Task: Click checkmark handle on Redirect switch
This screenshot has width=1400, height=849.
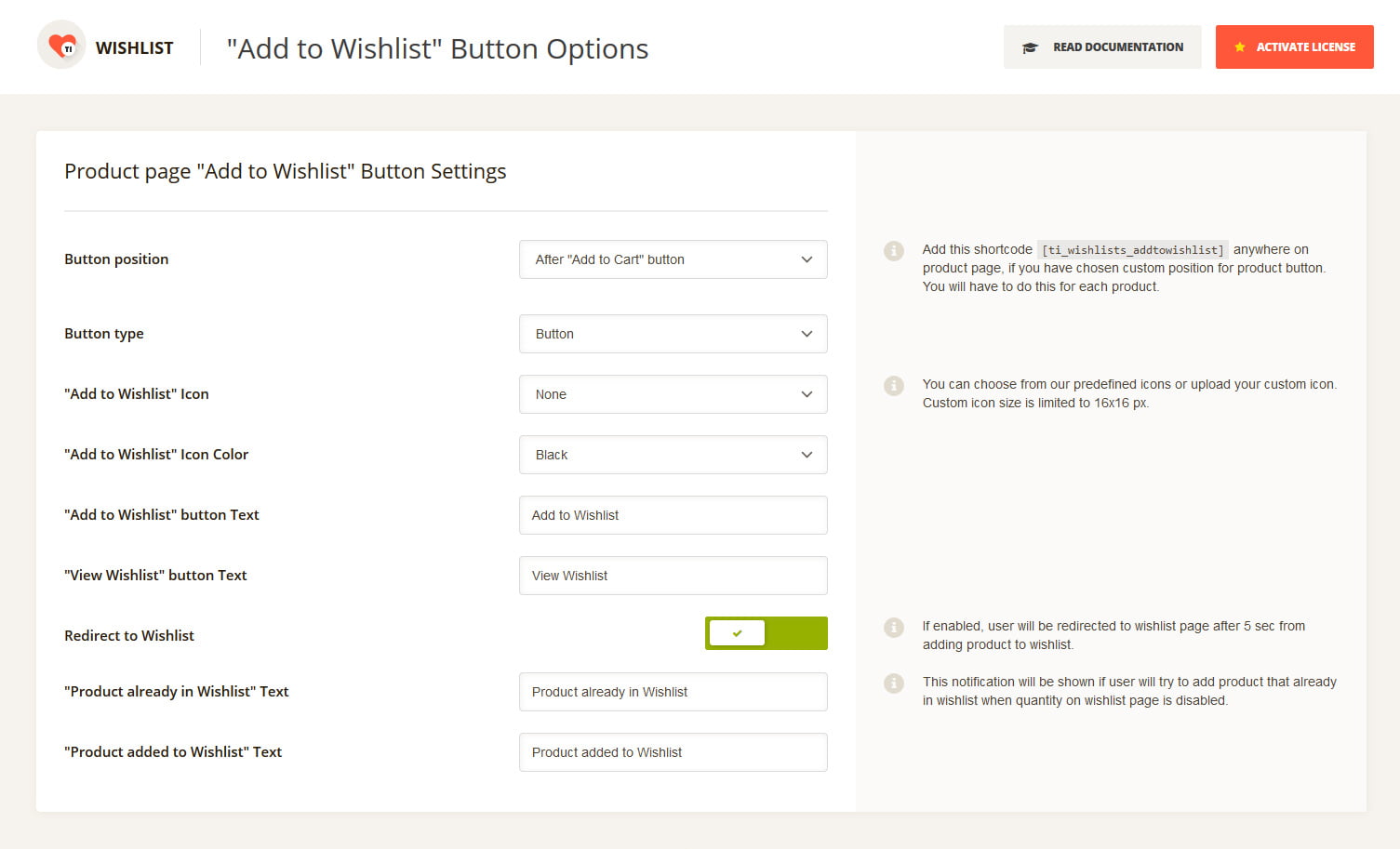Action: 737,633
